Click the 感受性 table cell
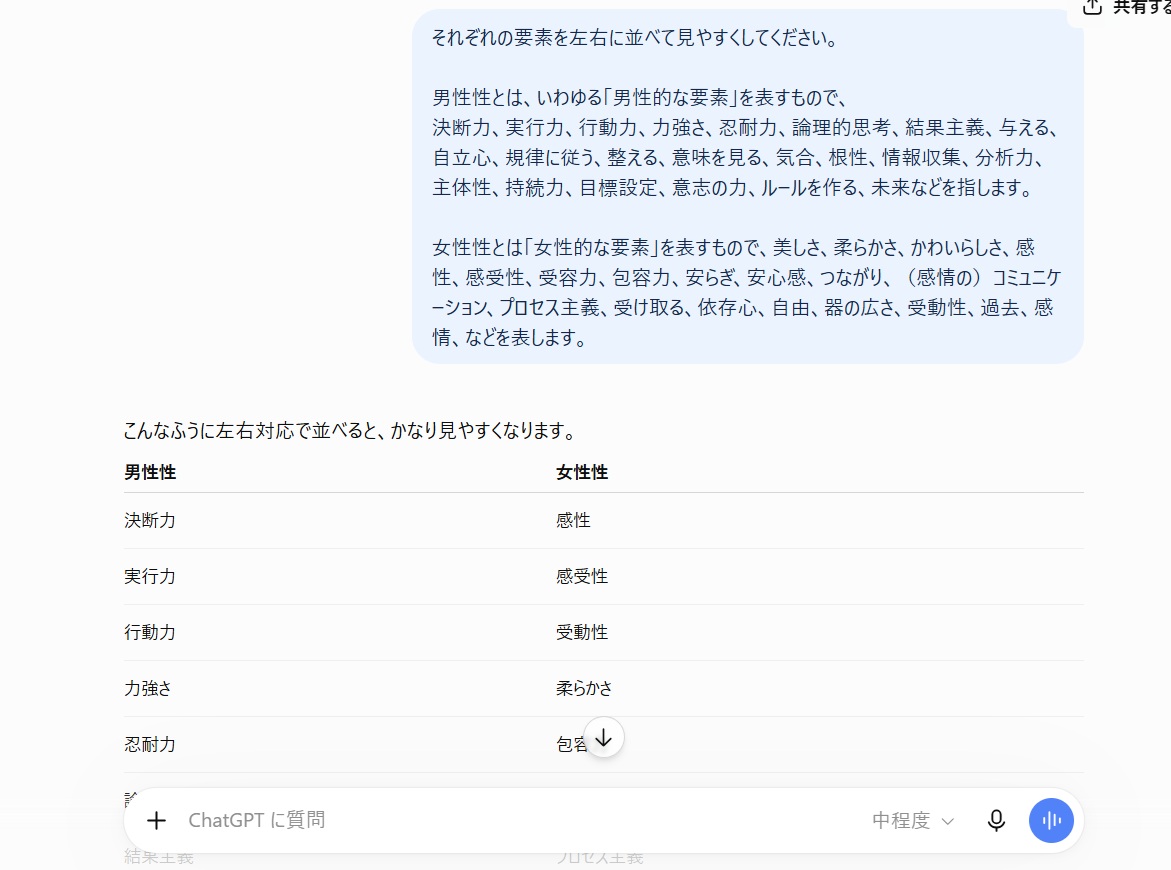Image resolution: width=1171 pixels, height=870 pixels. [x=582, y=577]
